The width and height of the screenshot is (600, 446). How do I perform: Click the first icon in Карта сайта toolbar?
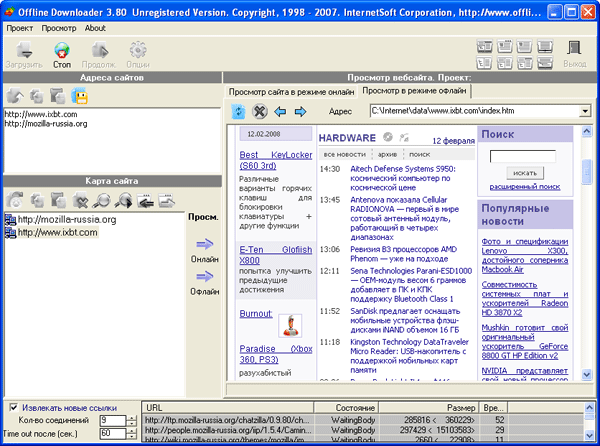15,200
